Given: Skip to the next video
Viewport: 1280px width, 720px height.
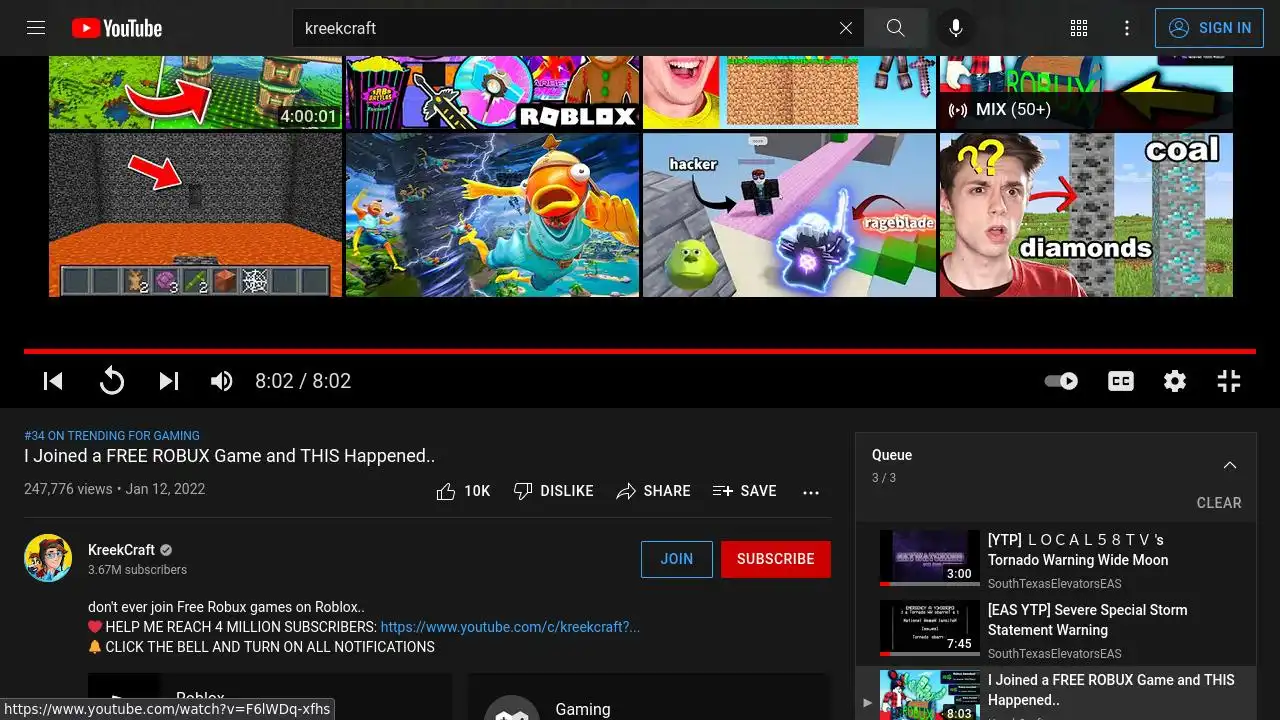Looking at the screenshot, I should (x=169, y=381).
